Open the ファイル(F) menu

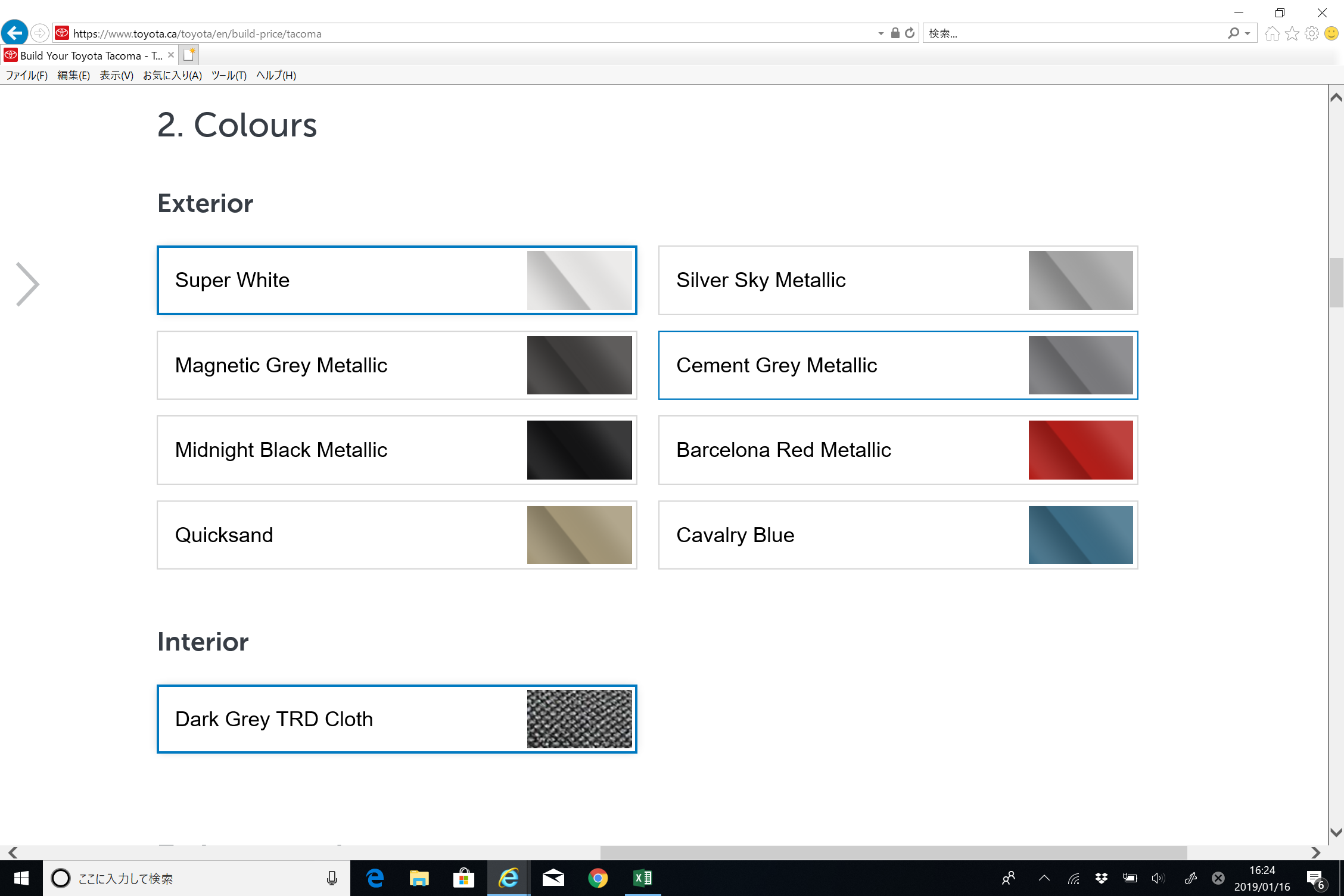27,75
